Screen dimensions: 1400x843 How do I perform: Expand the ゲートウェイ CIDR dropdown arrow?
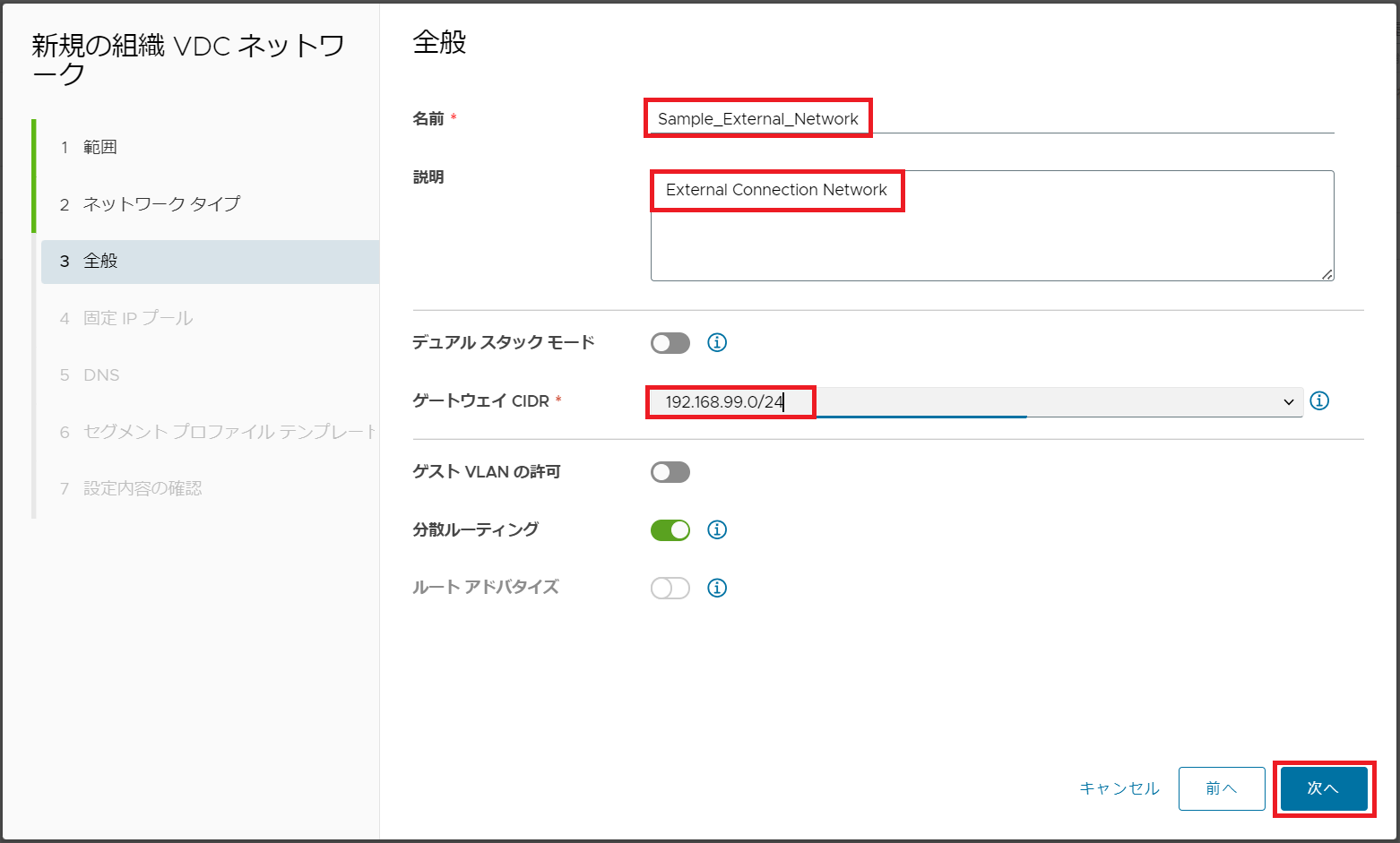[x=1289, y=402]
